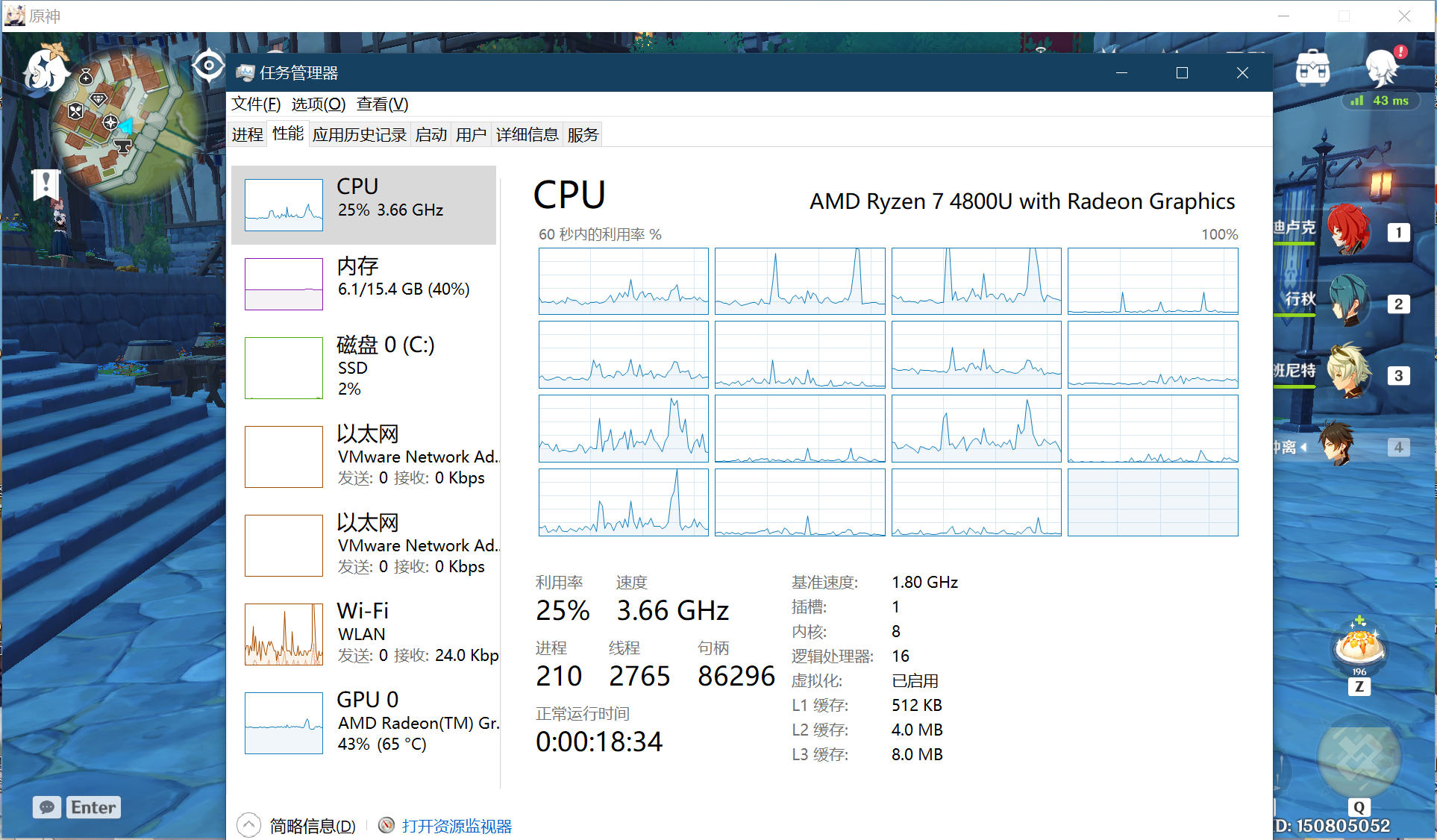Click party slot number 2 button
This screenshot has height=840, width=1437.
coord(1398,304)
